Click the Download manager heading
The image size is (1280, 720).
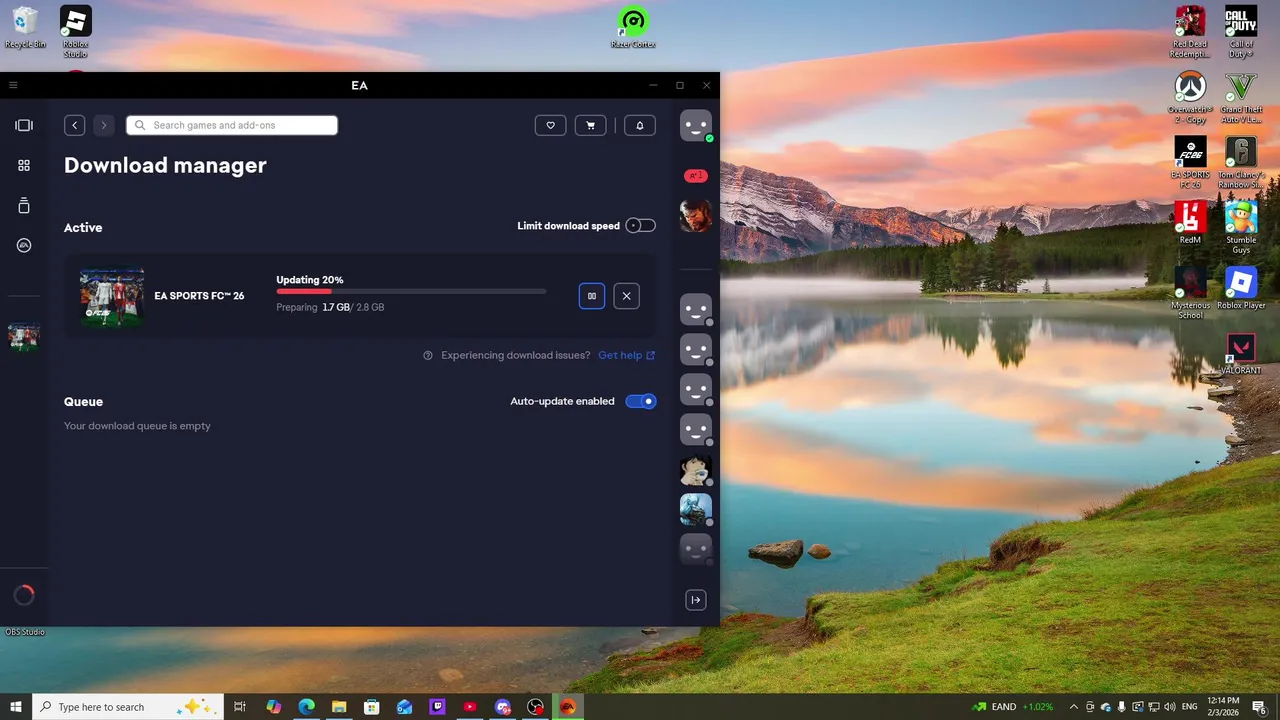click(165, 165)
